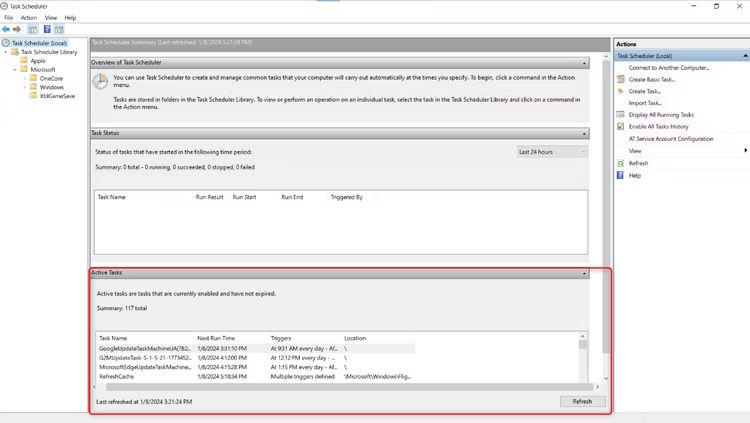Click Run Start column header
Screen dimensions: 750x423
pos(244,197)
